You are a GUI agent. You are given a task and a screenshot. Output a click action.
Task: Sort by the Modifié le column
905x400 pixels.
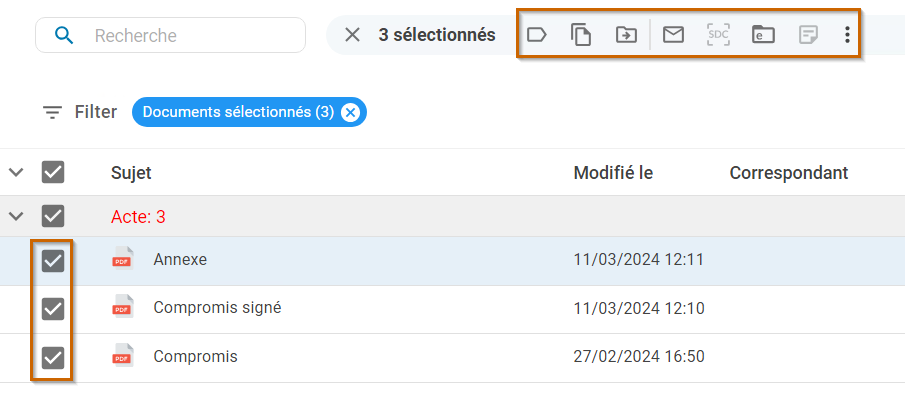click(x=613, y=173)
